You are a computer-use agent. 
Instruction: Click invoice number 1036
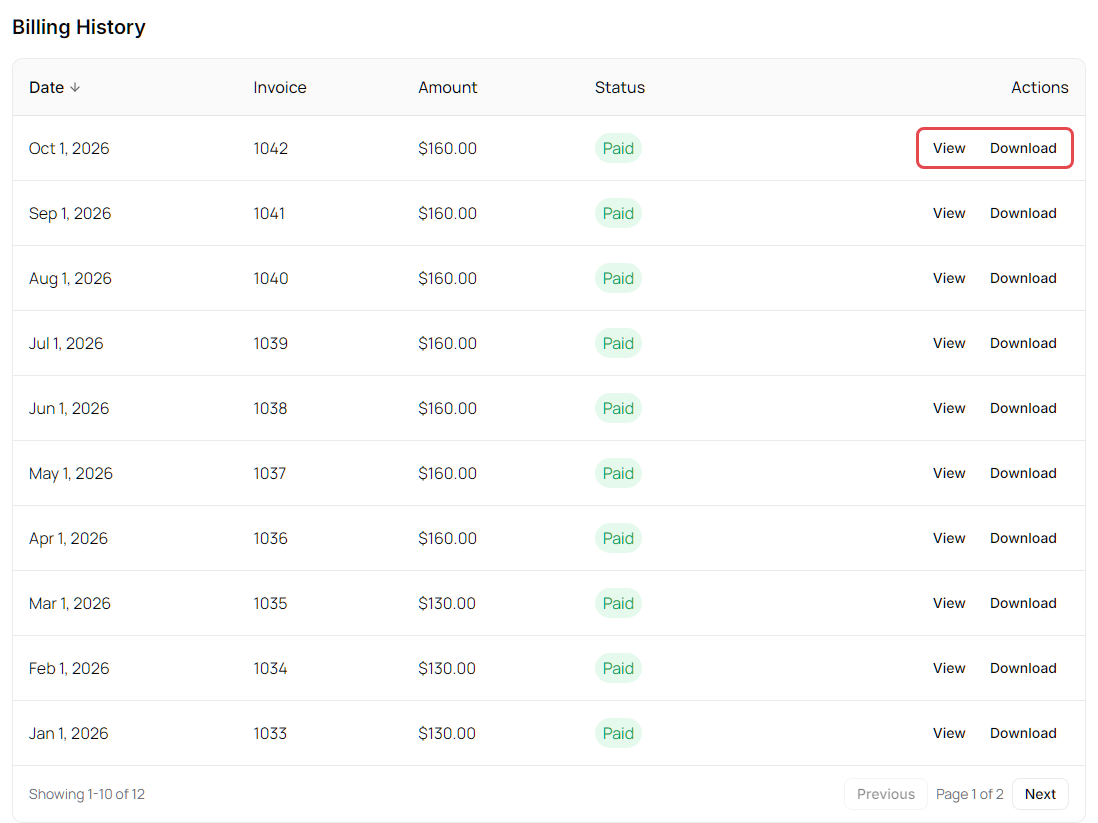270,539
